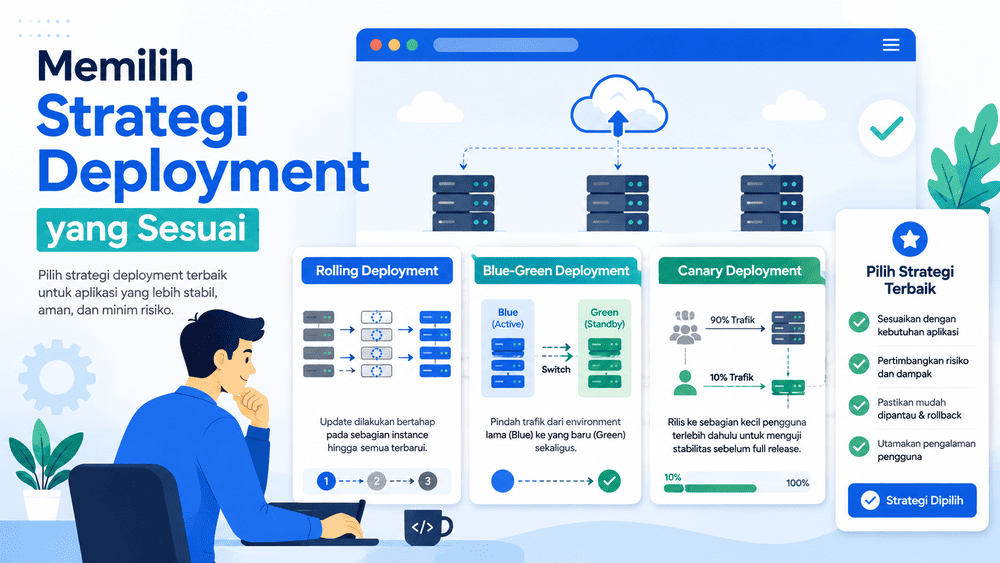Image resolution: width=1000 pixels, height=563 pixels.
Task: Click the updating servers with spinner rings
Action: point(376,344)
